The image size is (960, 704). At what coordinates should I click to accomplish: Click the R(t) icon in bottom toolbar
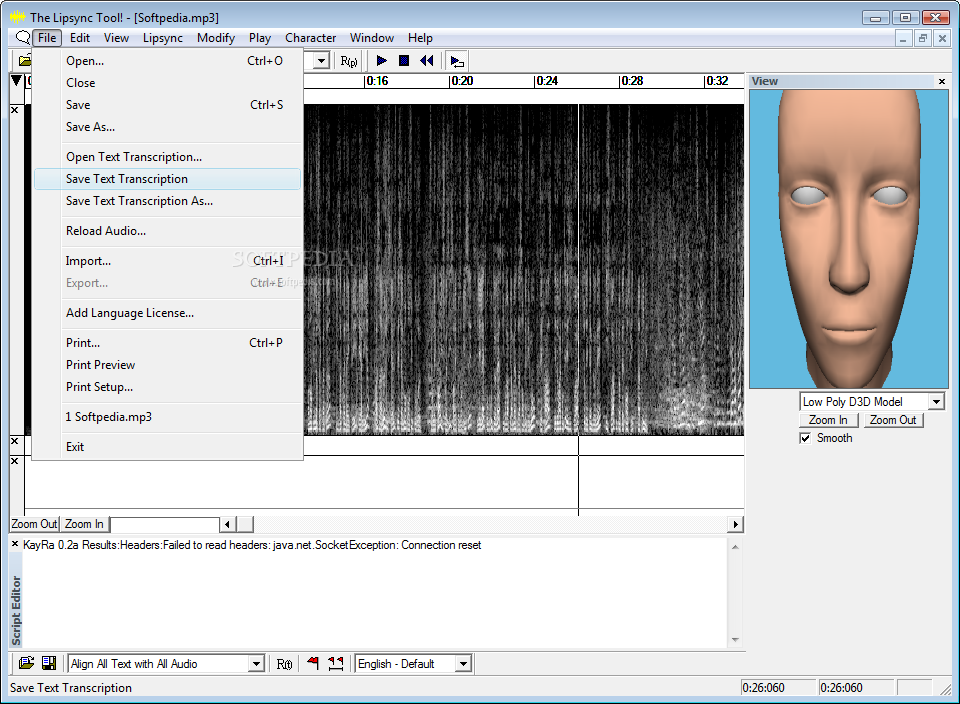click(x=284, y=664)
